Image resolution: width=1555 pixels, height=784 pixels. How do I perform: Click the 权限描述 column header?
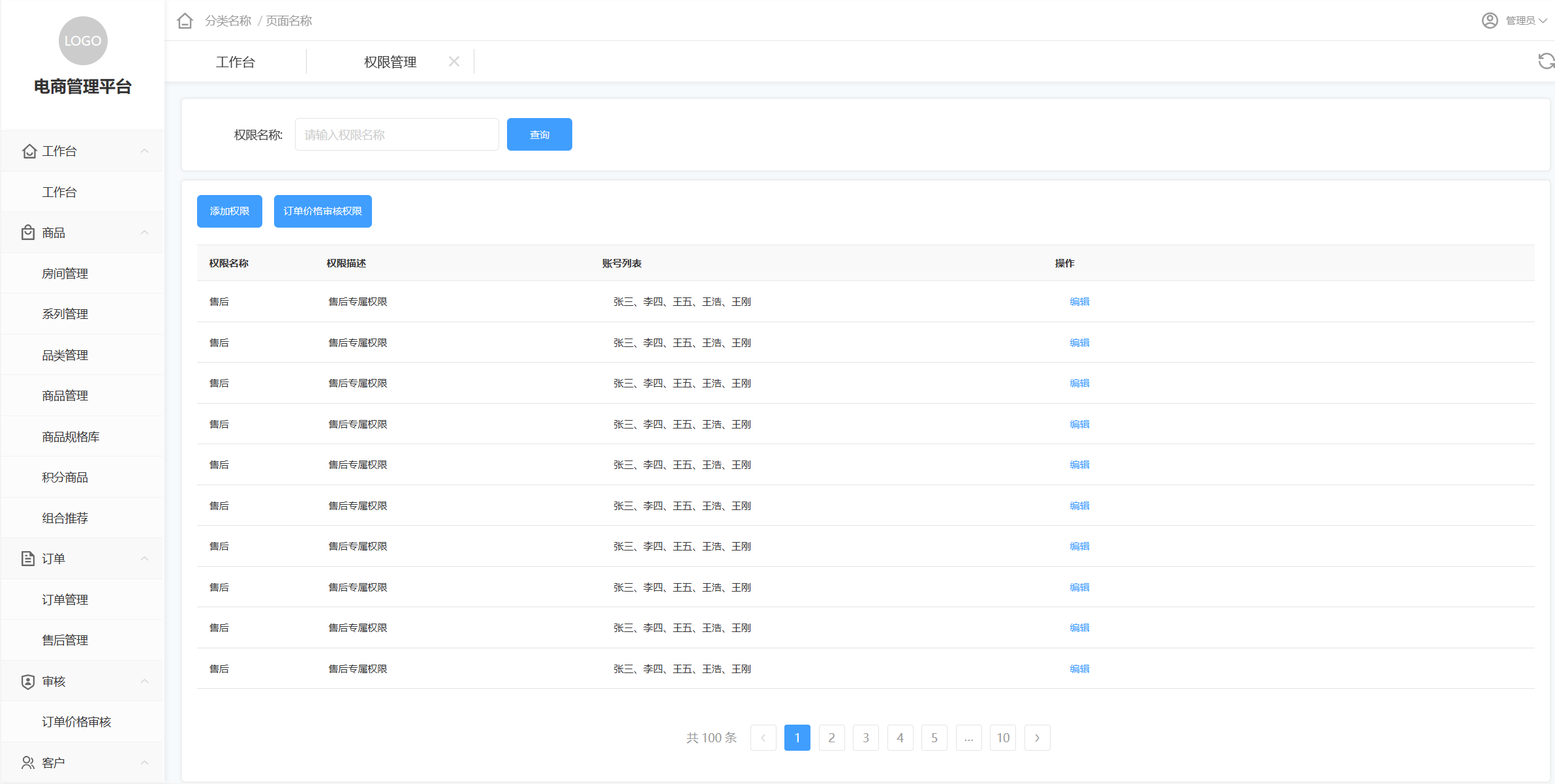click(x=346, y=264)
